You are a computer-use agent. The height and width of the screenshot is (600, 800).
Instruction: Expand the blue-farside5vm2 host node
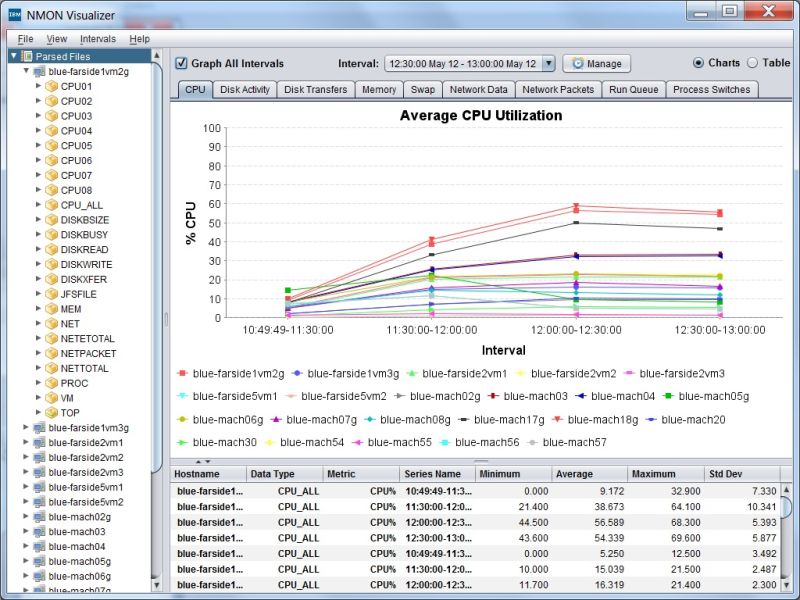[26, 502]
